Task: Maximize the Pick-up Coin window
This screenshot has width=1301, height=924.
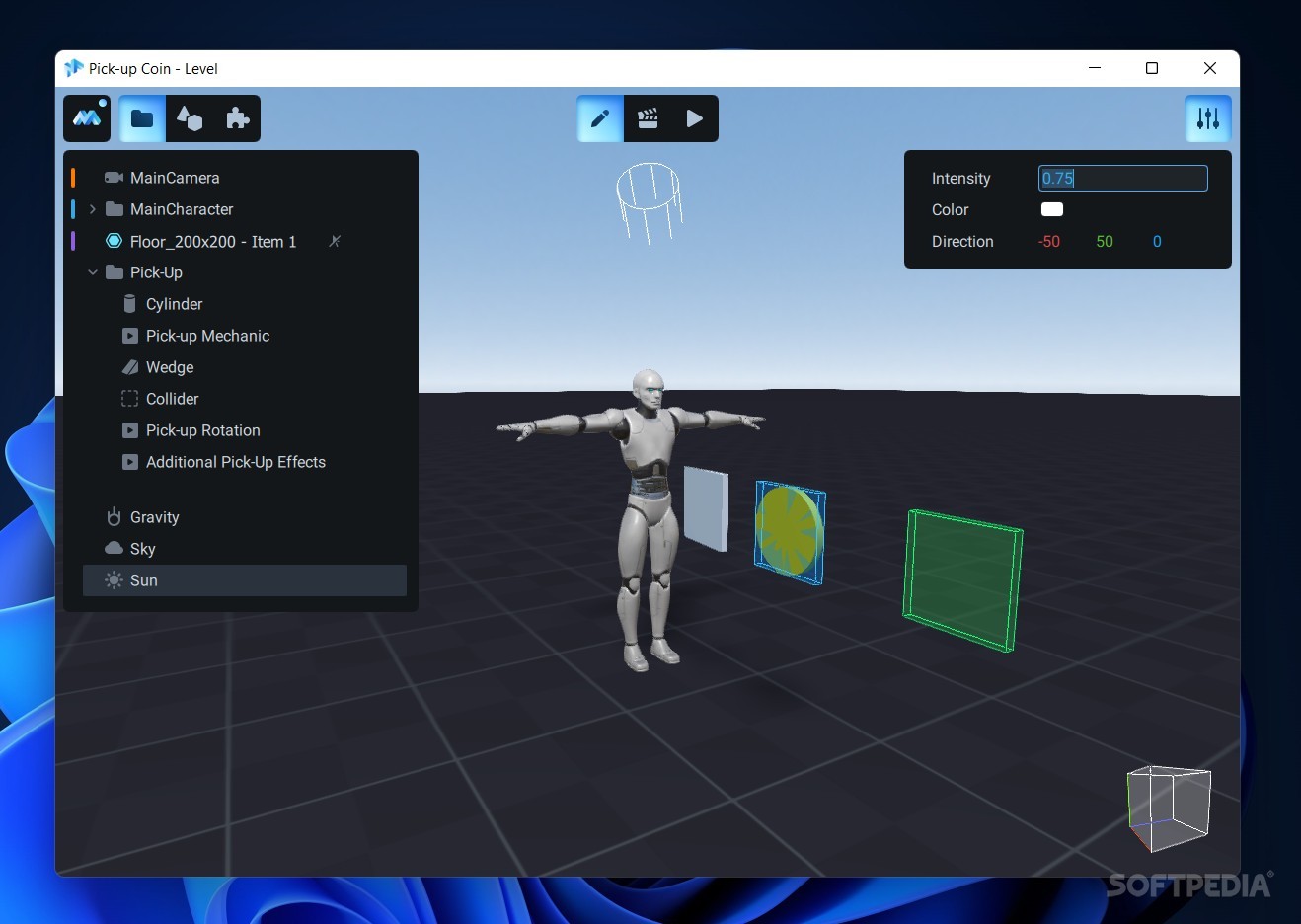Action: click(x=1151, y=68)
